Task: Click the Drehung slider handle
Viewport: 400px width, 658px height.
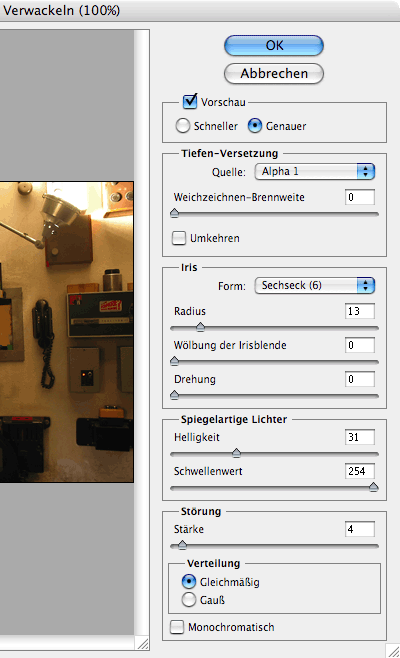Action: [175, 395]
